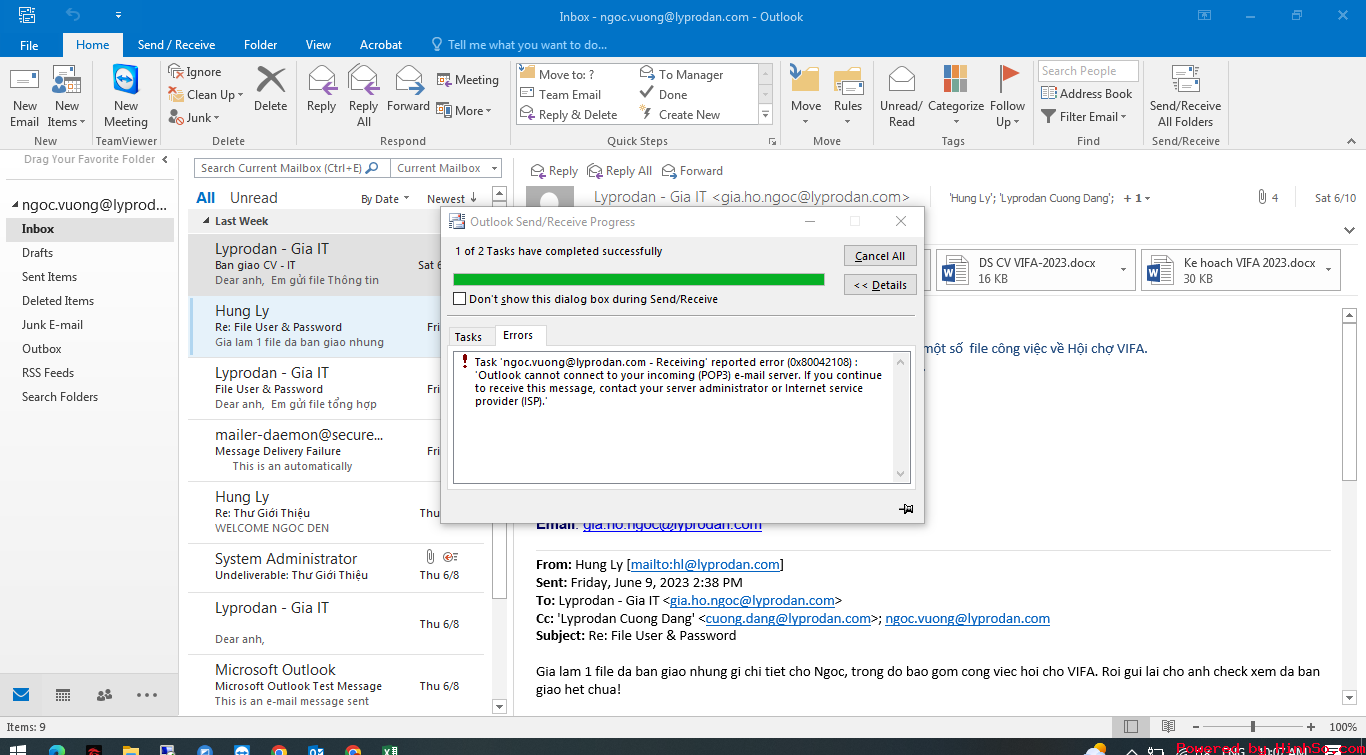The image size is (1366, 755).
Task: Click Cancel All in the progress dialog
Action: click(x=880, y=256)
